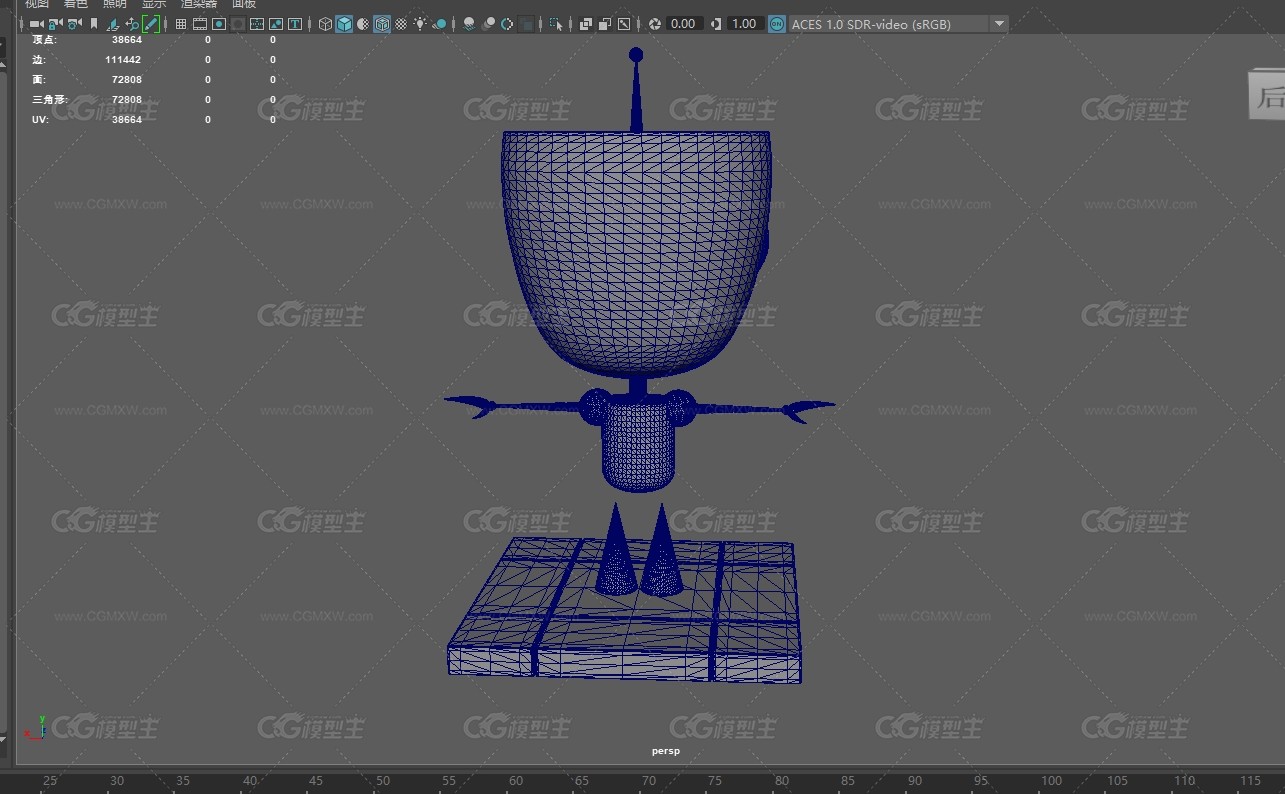The image size is (1285, 794).
Task: Switch to wireframe cube display
Action: click(325, 24)
